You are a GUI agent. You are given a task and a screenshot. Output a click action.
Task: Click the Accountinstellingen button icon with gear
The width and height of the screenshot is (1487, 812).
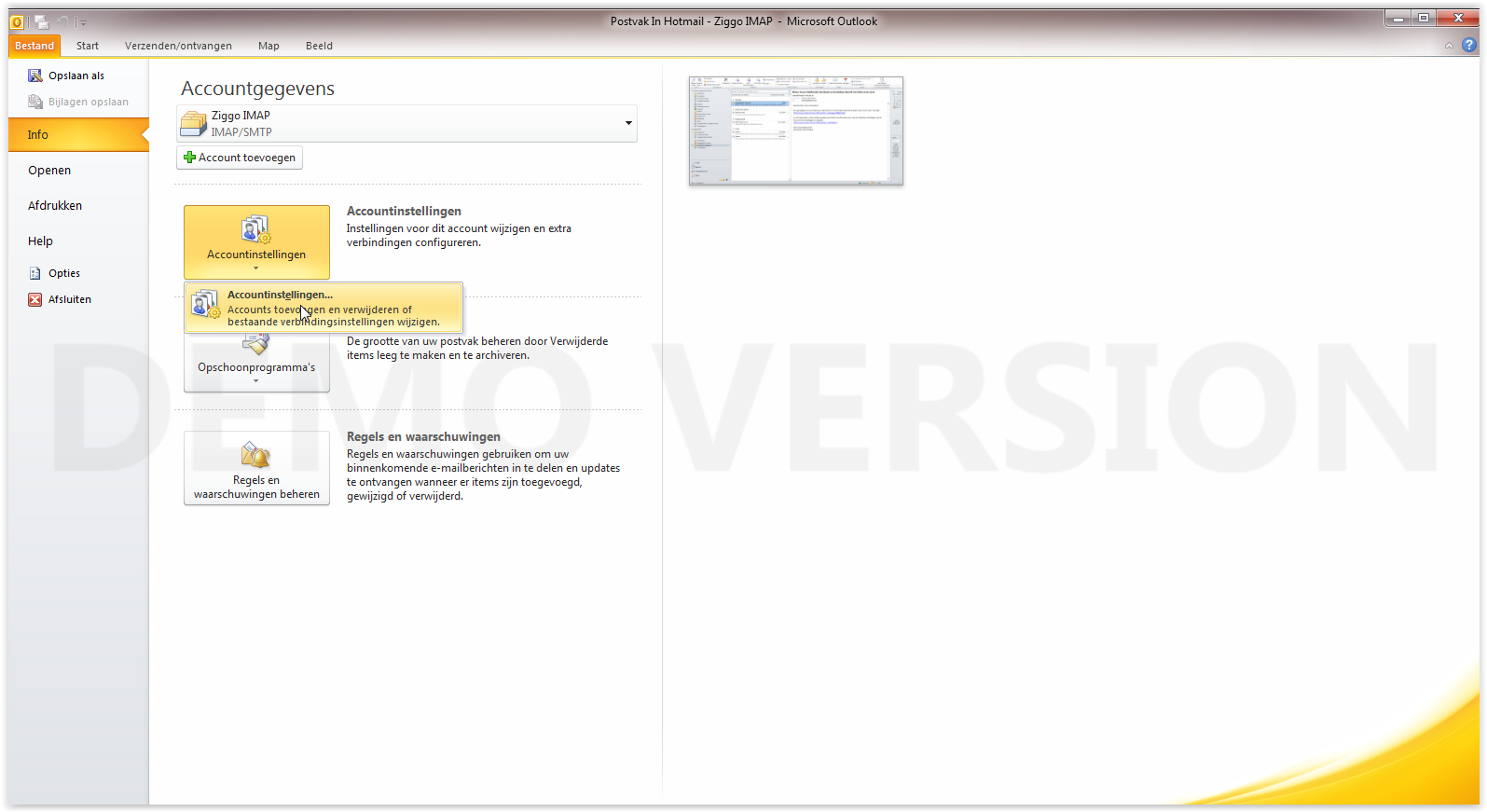(x=255, y=228)
